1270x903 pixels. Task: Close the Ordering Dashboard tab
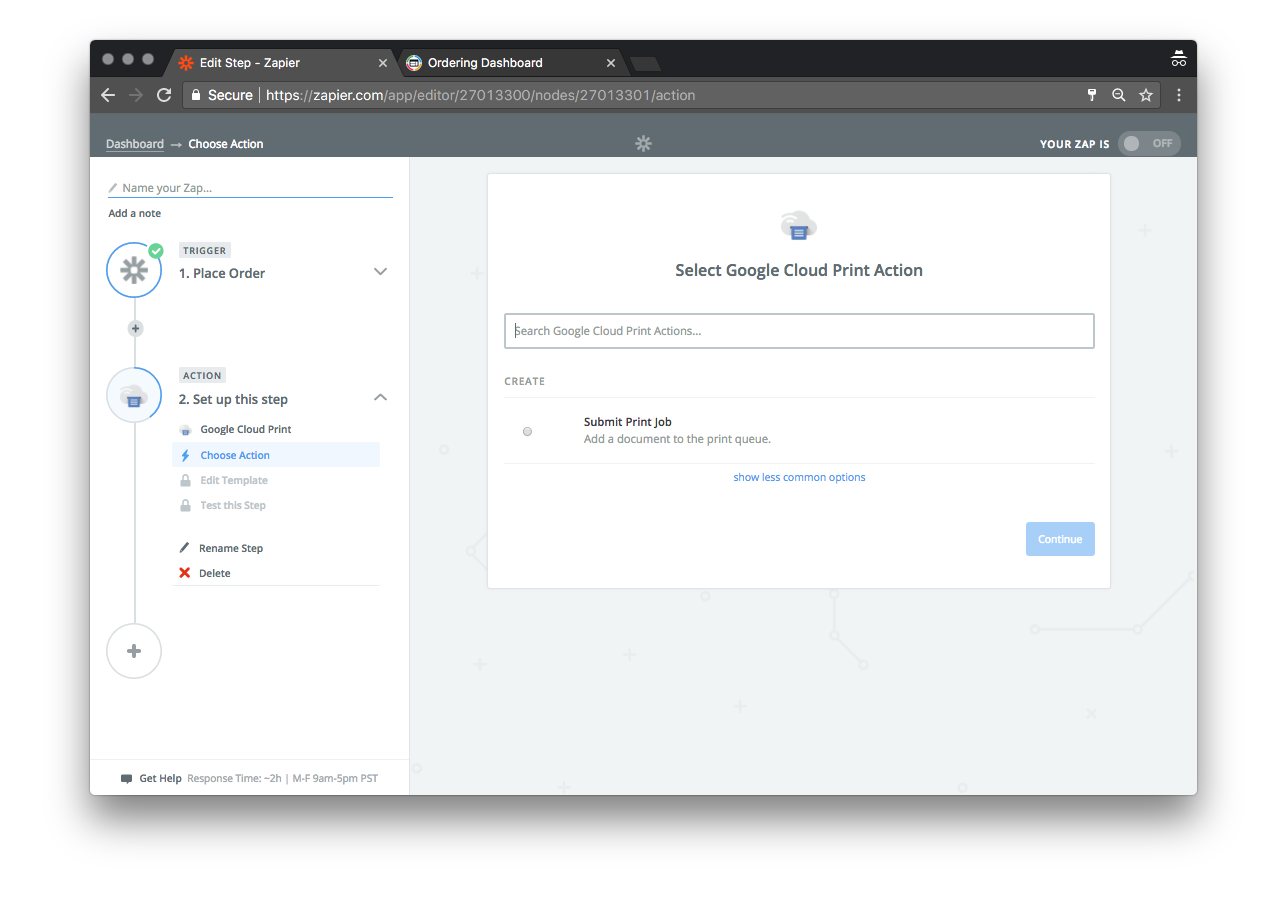click(x=611, y=63)
